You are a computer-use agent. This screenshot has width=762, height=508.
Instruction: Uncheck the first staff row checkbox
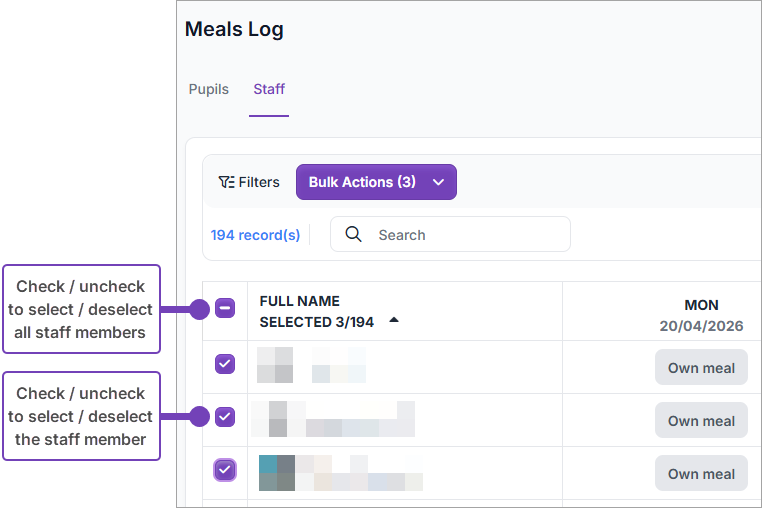point(225,364)
